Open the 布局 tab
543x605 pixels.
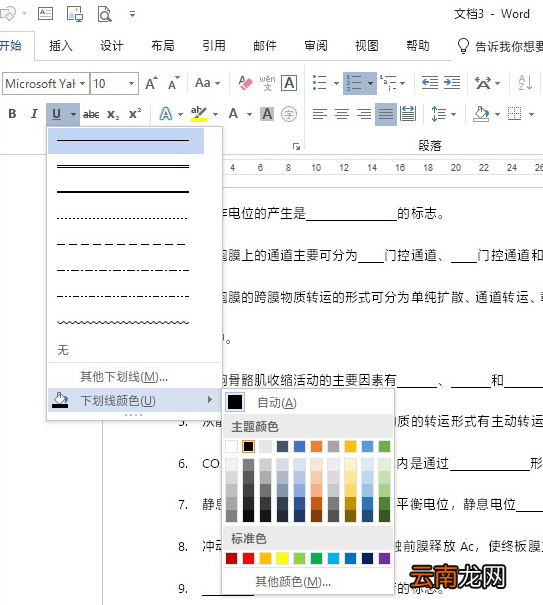[x=163, y=46]
